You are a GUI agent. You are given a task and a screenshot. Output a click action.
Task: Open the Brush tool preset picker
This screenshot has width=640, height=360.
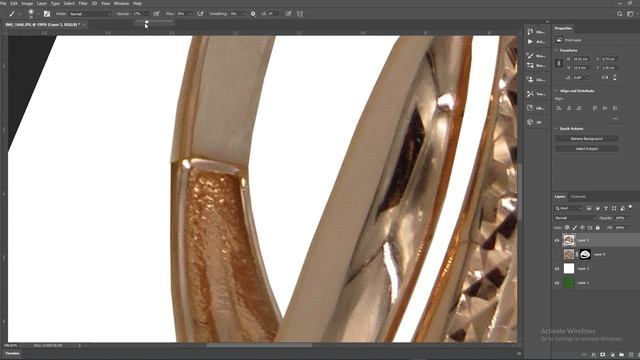pyautogui.click(x=13, y=14)
